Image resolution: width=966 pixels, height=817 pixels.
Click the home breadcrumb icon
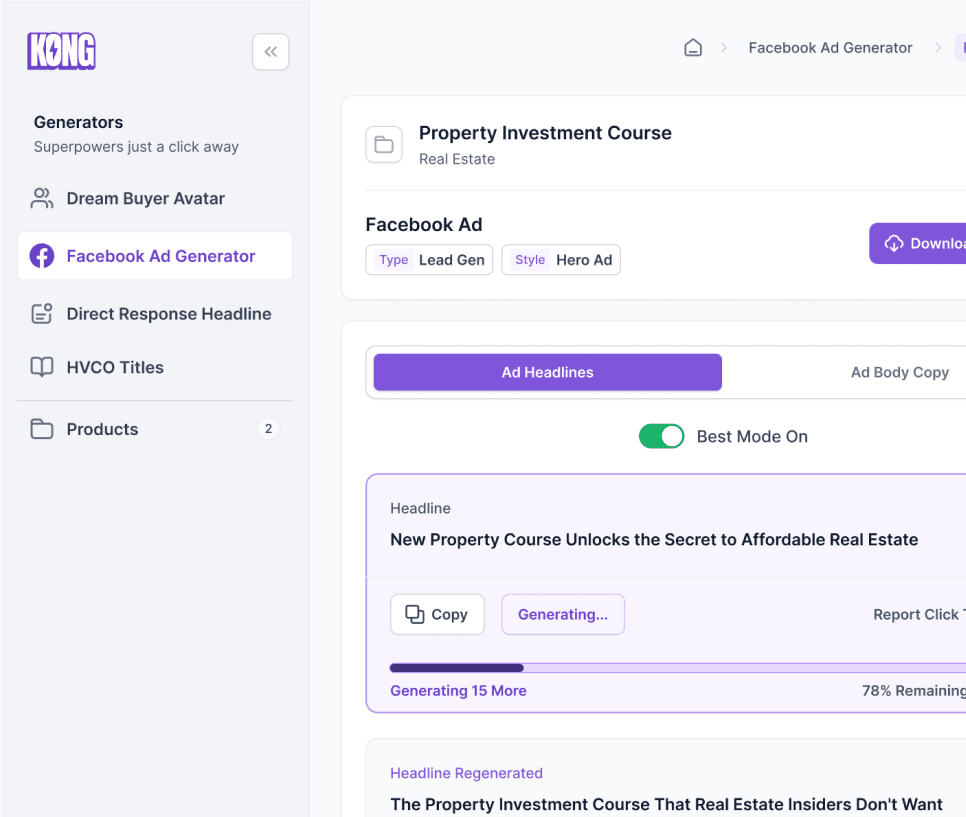(x=692, y=48)
